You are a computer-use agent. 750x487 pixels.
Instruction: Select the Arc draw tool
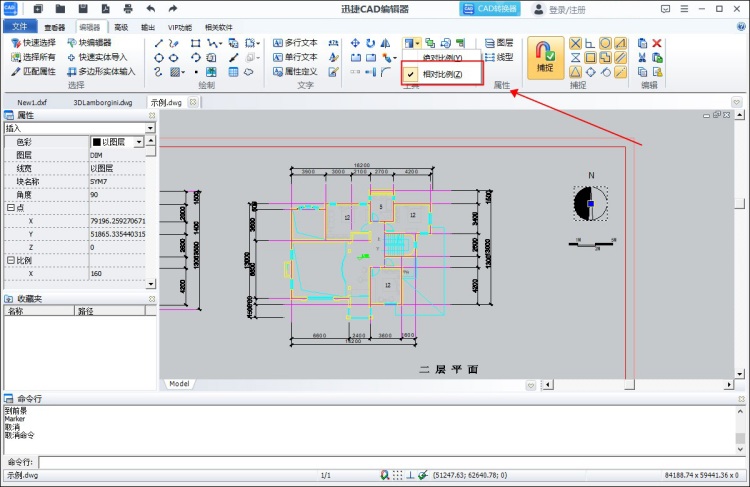tap(195, 58)
